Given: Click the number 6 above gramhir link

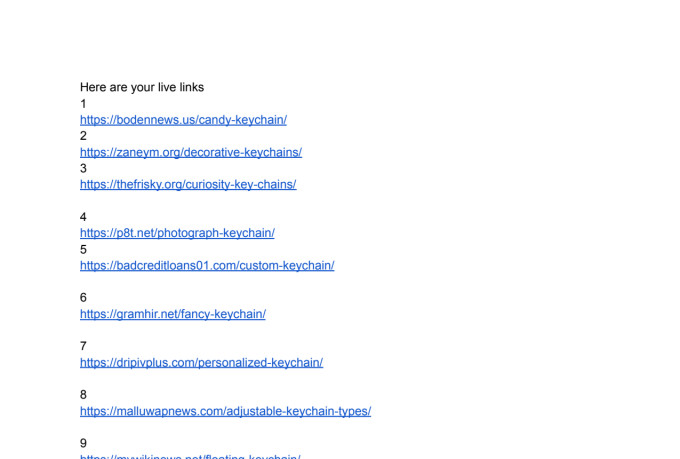Looking at the screenshot, I should [x=83, y=298].
